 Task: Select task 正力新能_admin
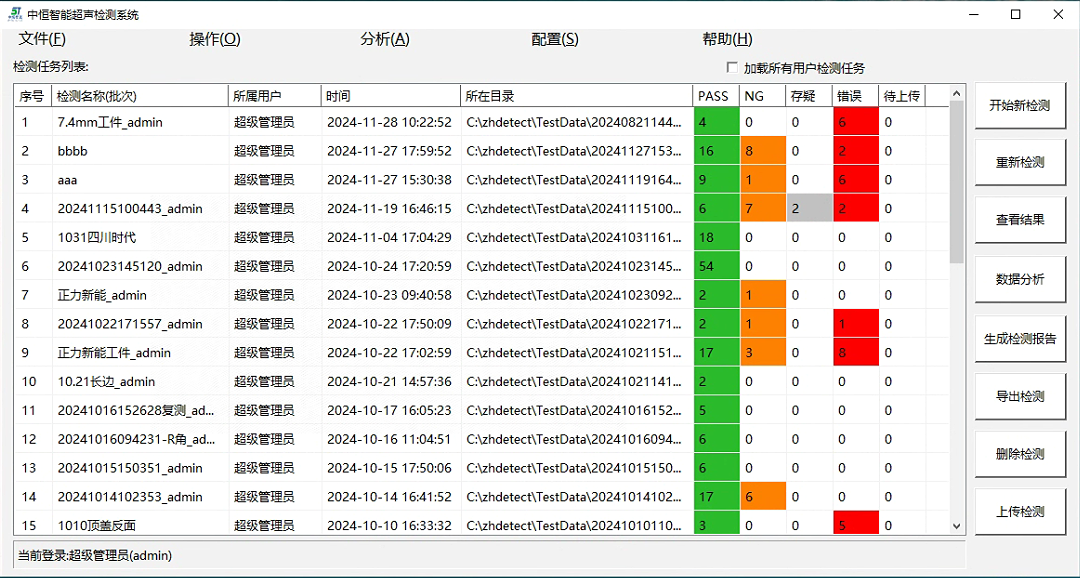coord(481,295)
